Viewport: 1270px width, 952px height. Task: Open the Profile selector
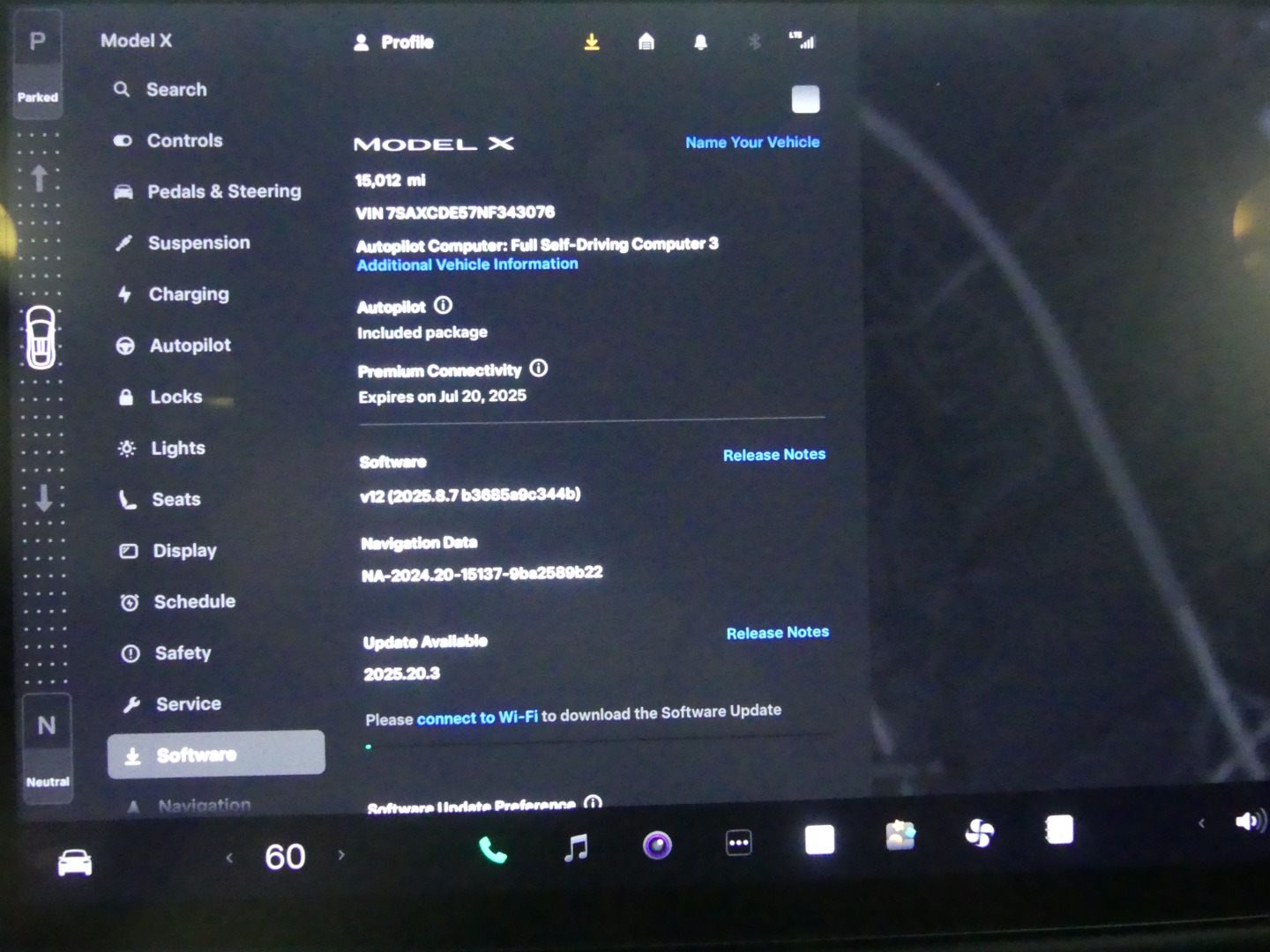click(x=393, y=42)
